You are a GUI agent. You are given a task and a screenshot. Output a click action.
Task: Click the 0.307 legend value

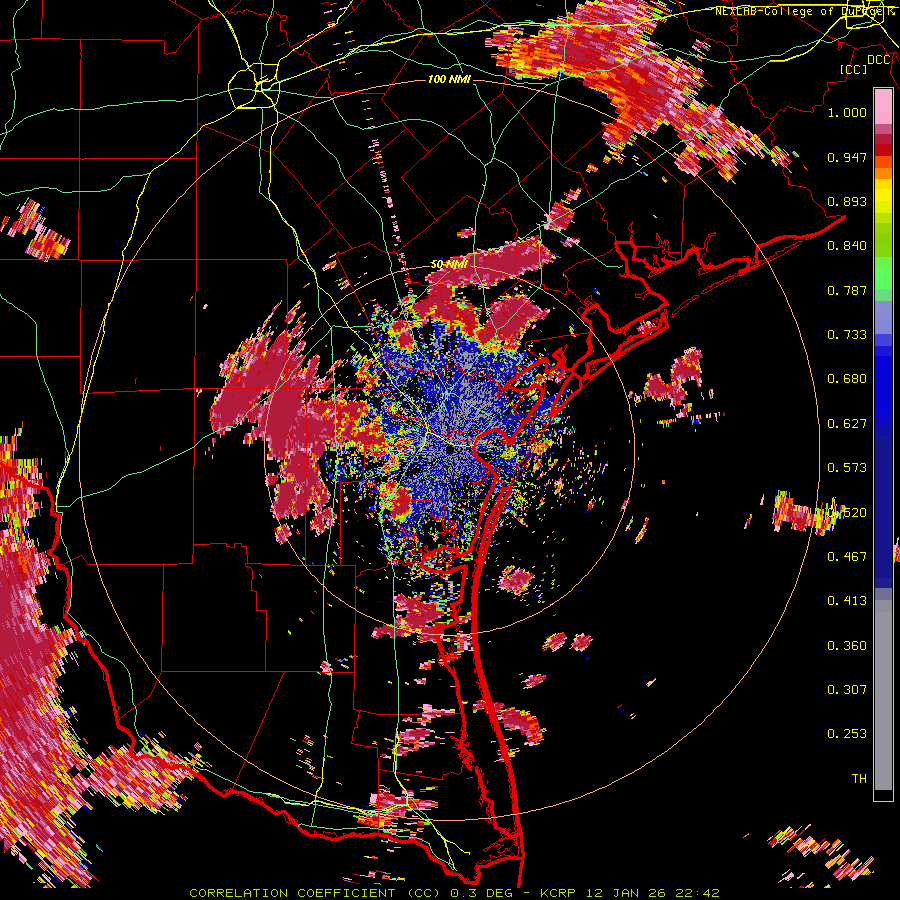tap(847, 690)
